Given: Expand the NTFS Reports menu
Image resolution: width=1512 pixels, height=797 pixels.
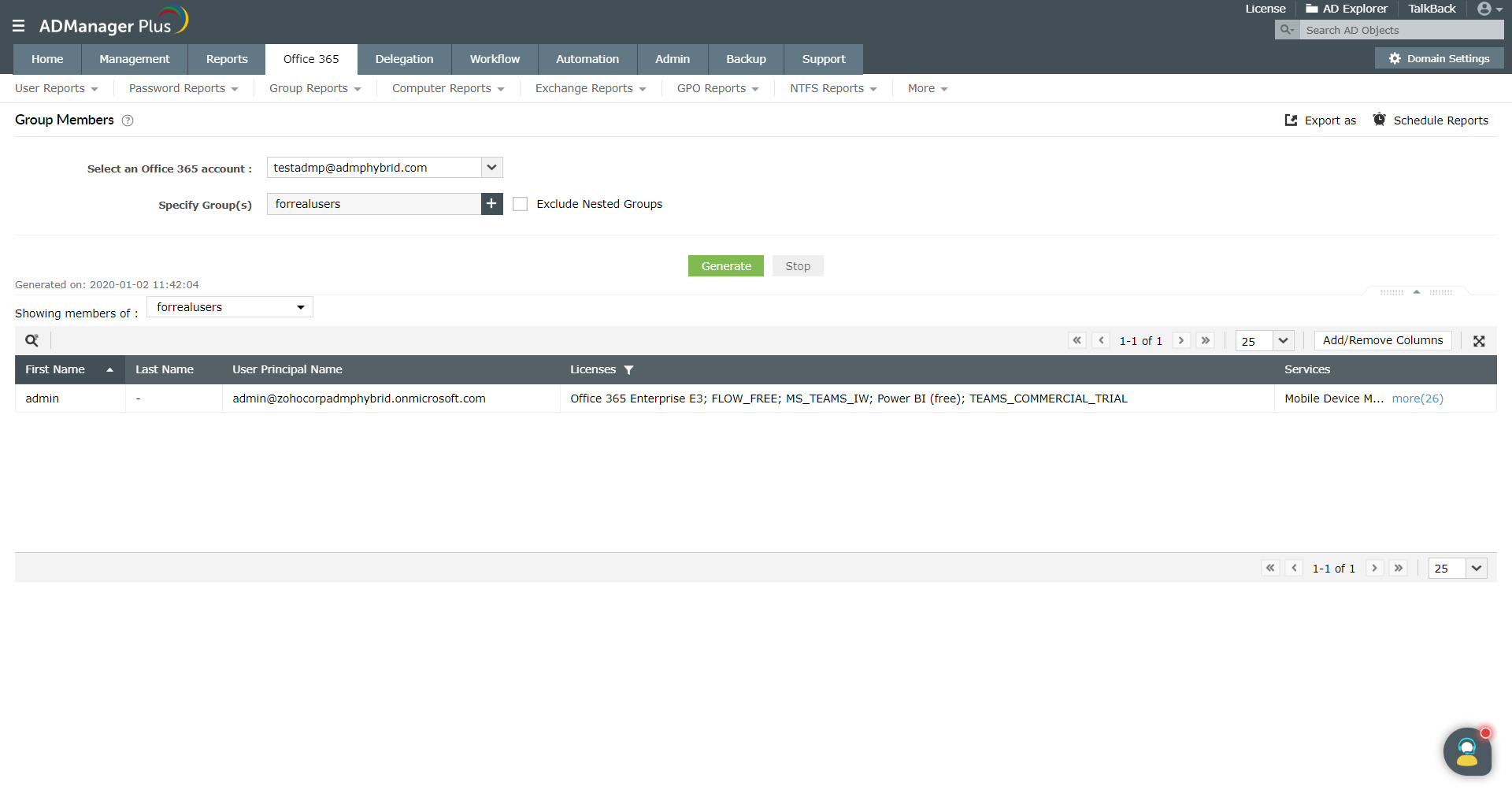Looking at the screenshot, I should [833, 88].
